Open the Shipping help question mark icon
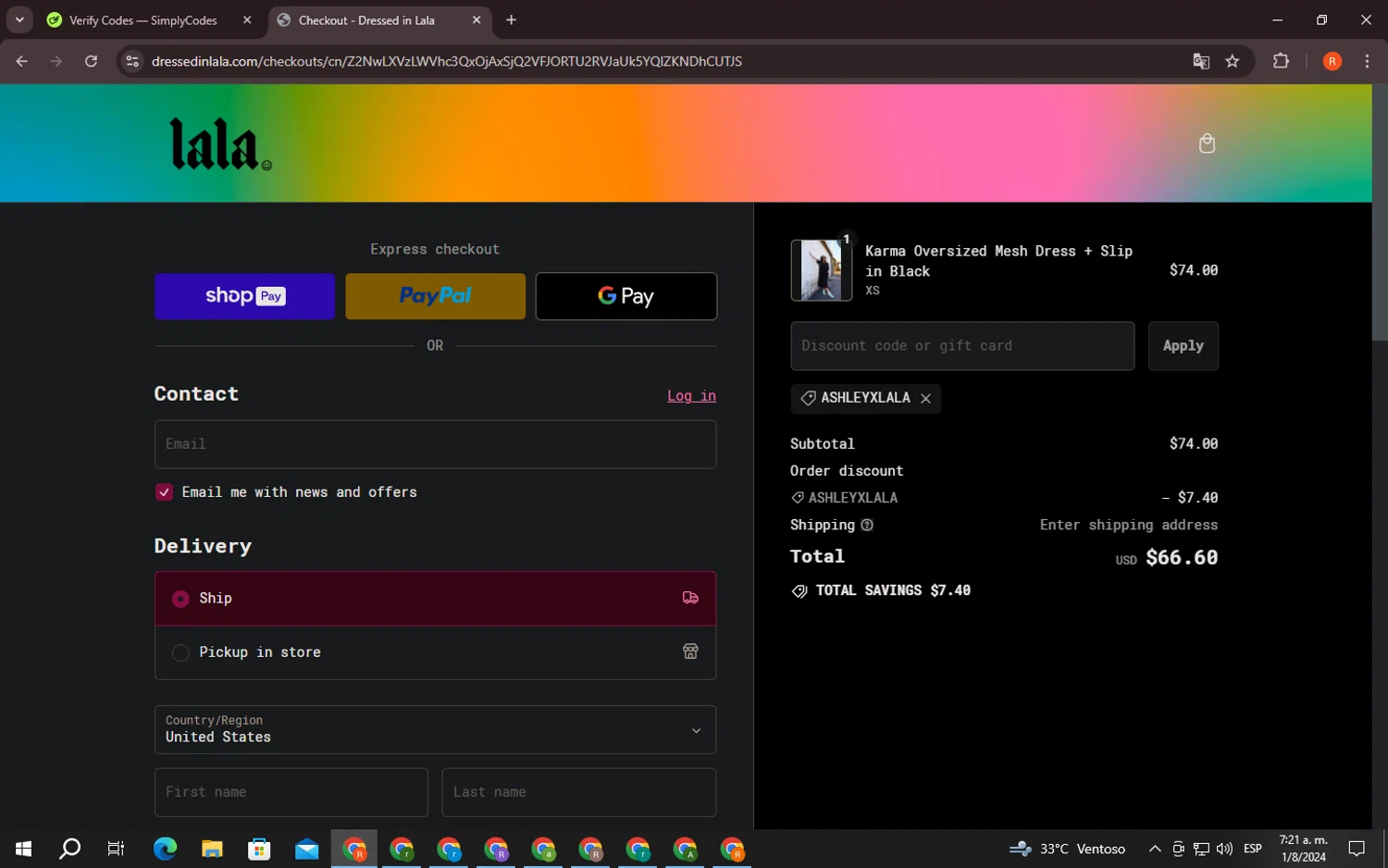 click(x=867, y=526)
